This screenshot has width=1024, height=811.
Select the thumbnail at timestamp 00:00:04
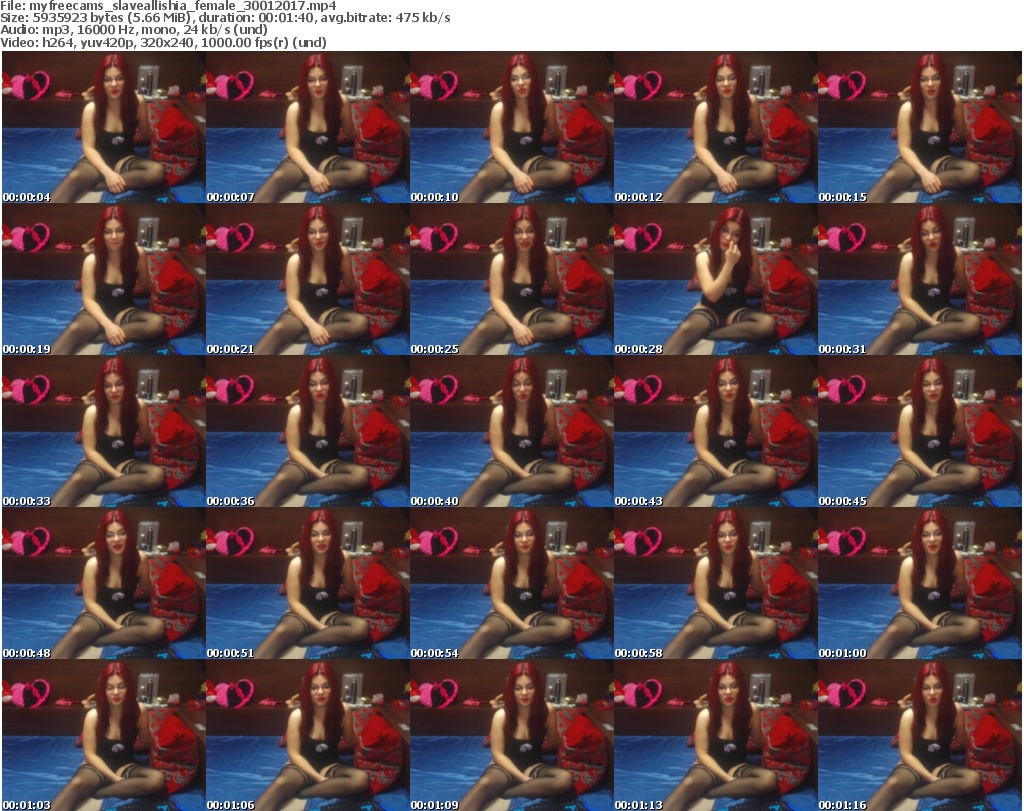coord(104,127)
